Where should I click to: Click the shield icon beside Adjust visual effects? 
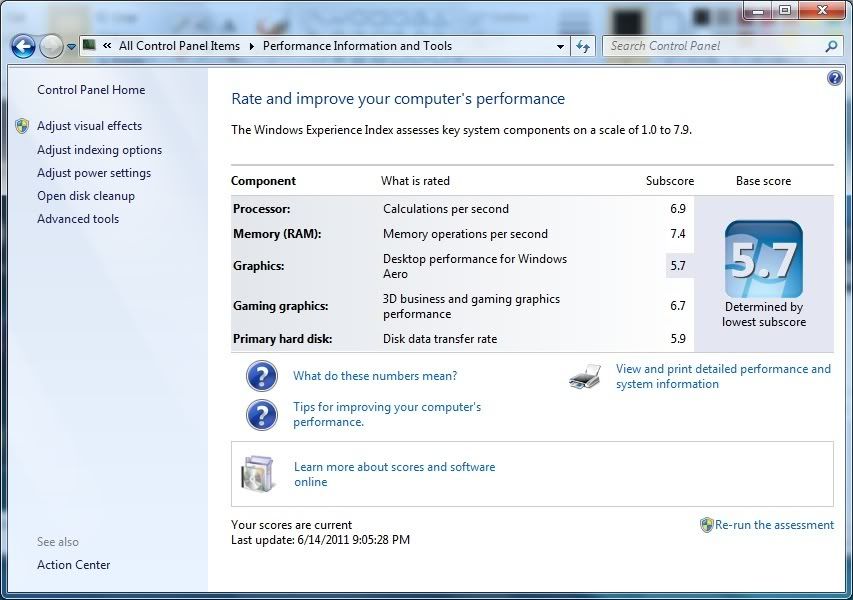click(x=22, y=126)
